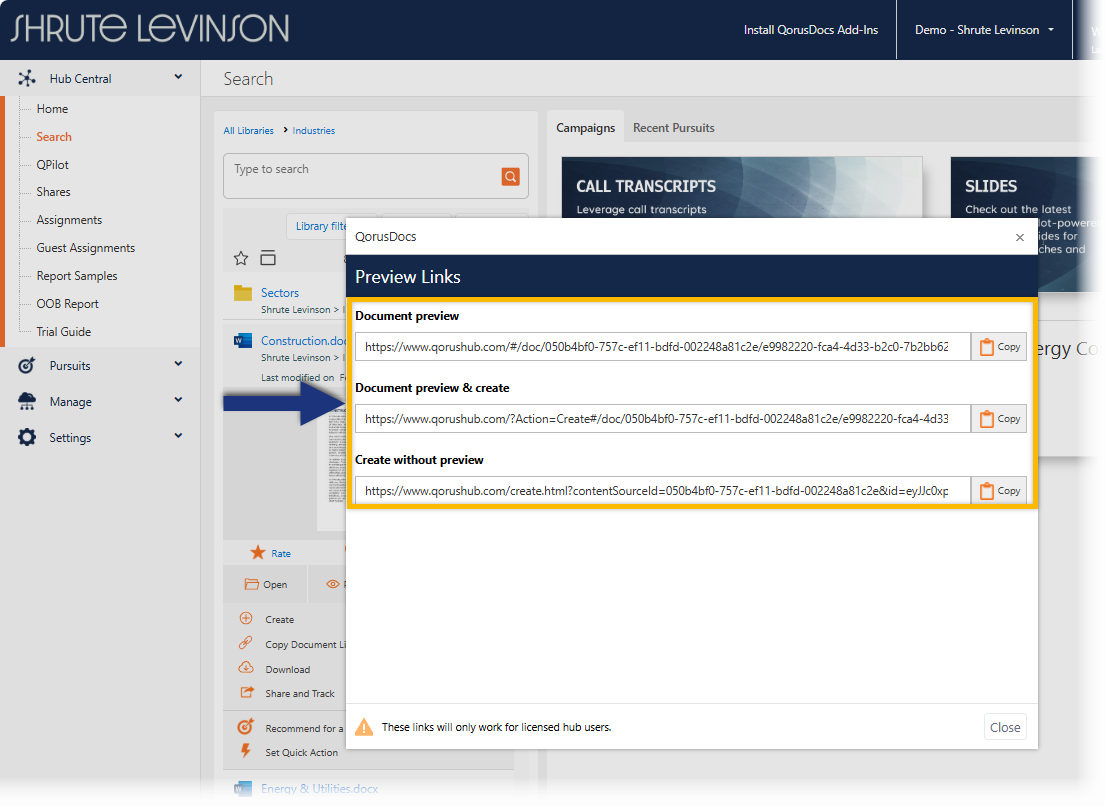Screen dimensions: 1106x806
Task: Click the orange search magnifier icon
Action: (x=510, y=177)
